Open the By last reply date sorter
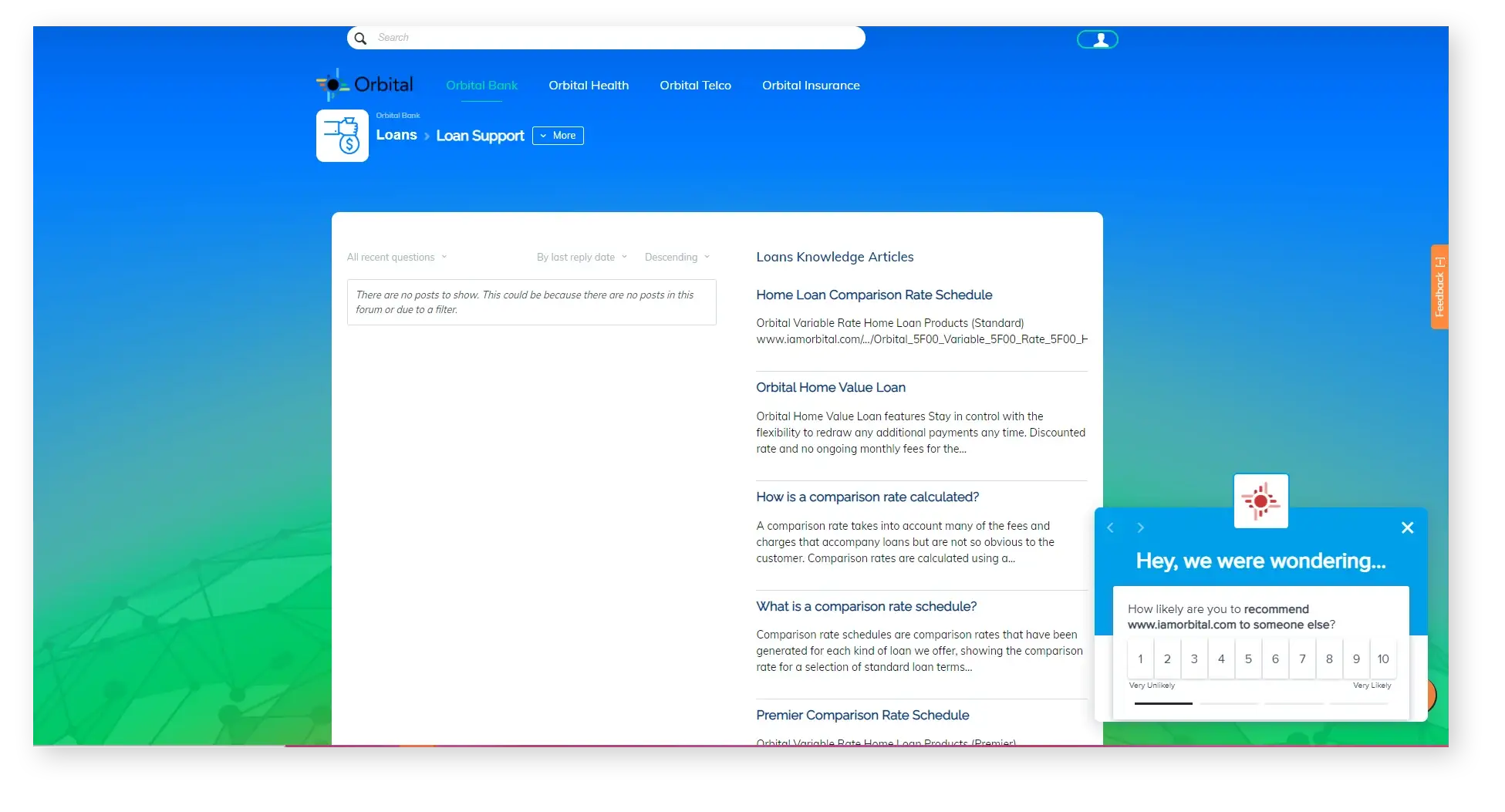The height and width of the screenshot is (812, 1505). 582,258
